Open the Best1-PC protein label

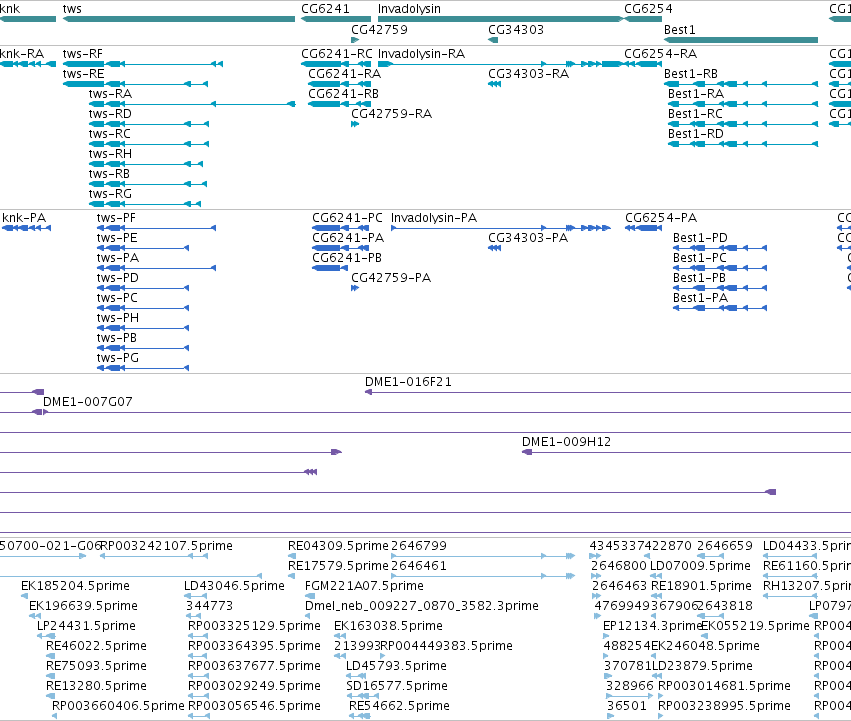click(x=700, y=258)
